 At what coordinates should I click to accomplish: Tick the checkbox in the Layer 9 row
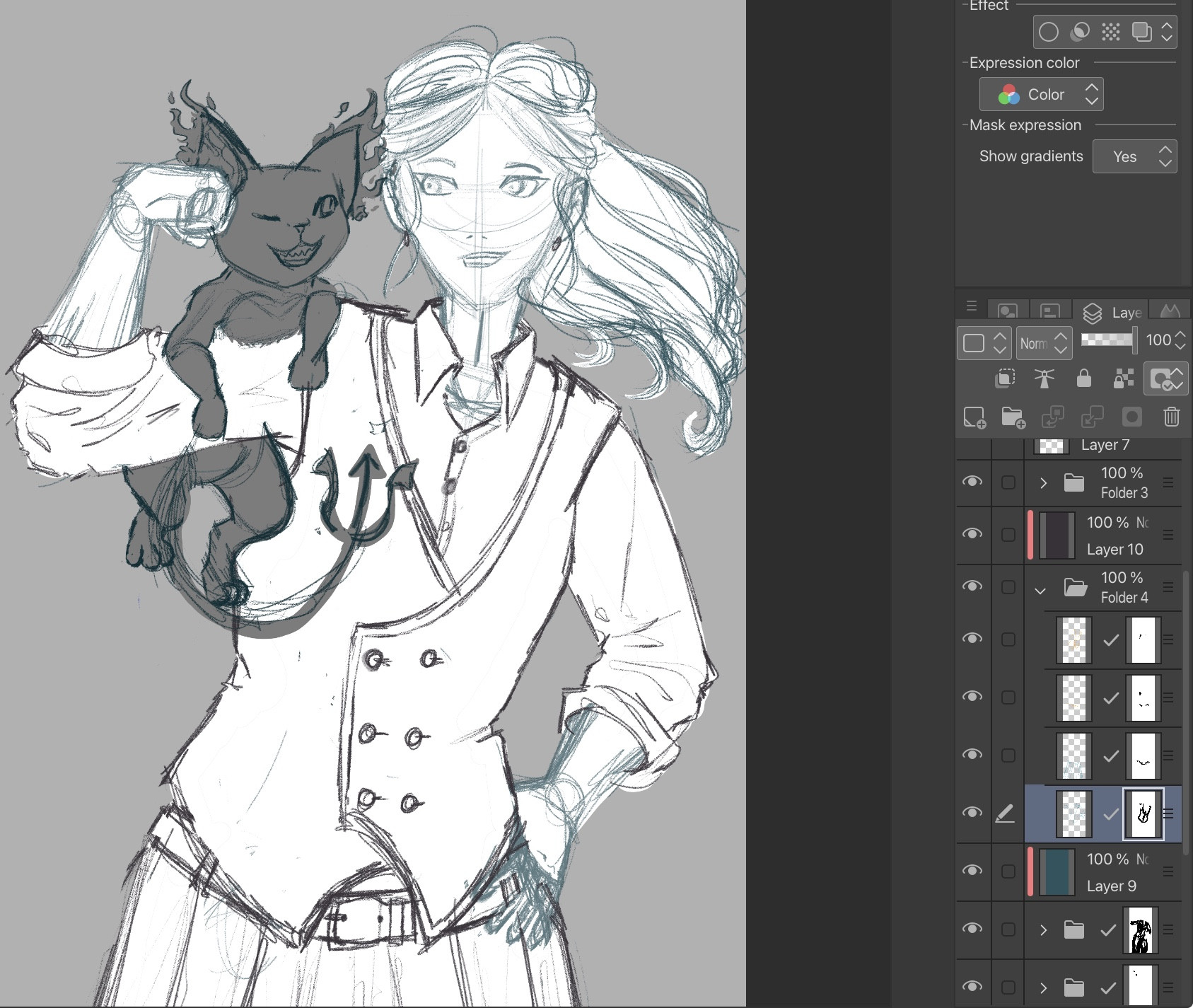(x=1008, y=872)
